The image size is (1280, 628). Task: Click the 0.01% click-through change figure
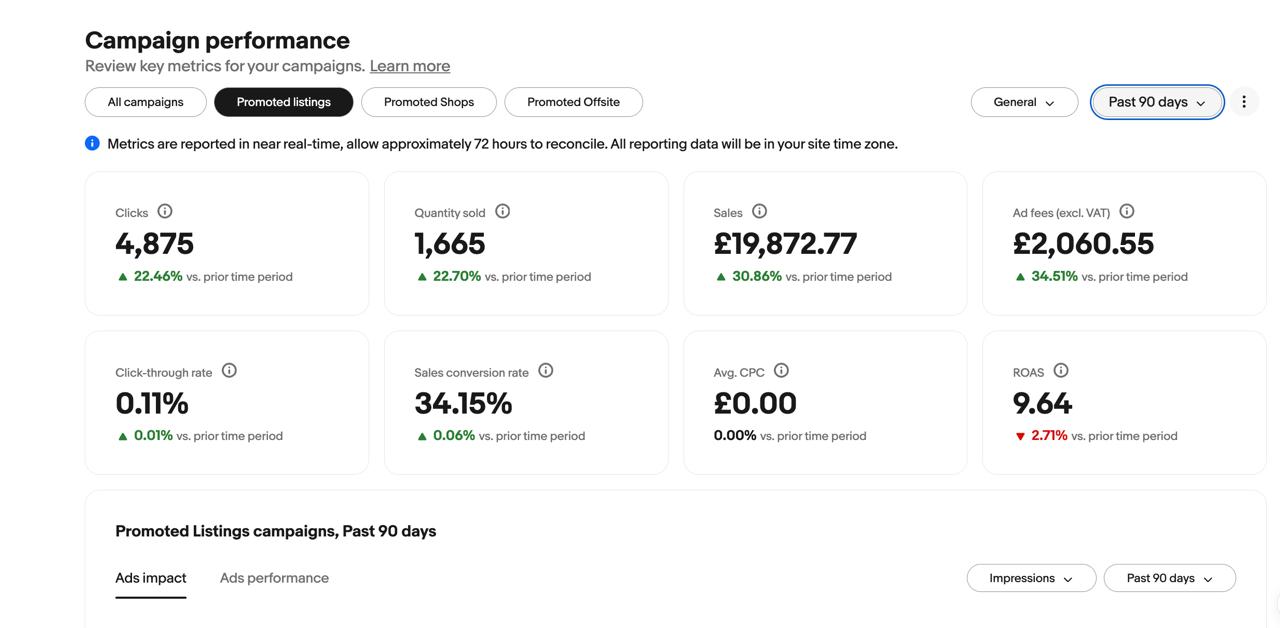pos(153,436)
